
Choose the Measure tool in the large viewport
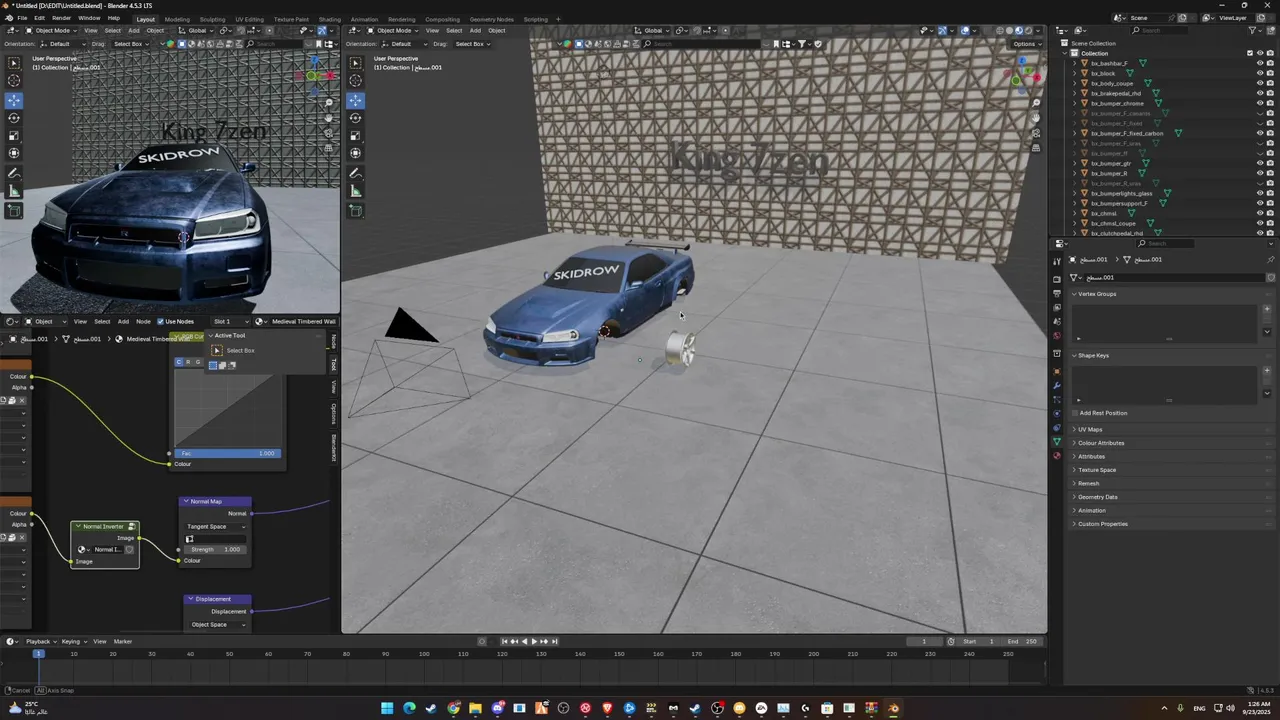[x=355, y=192]
